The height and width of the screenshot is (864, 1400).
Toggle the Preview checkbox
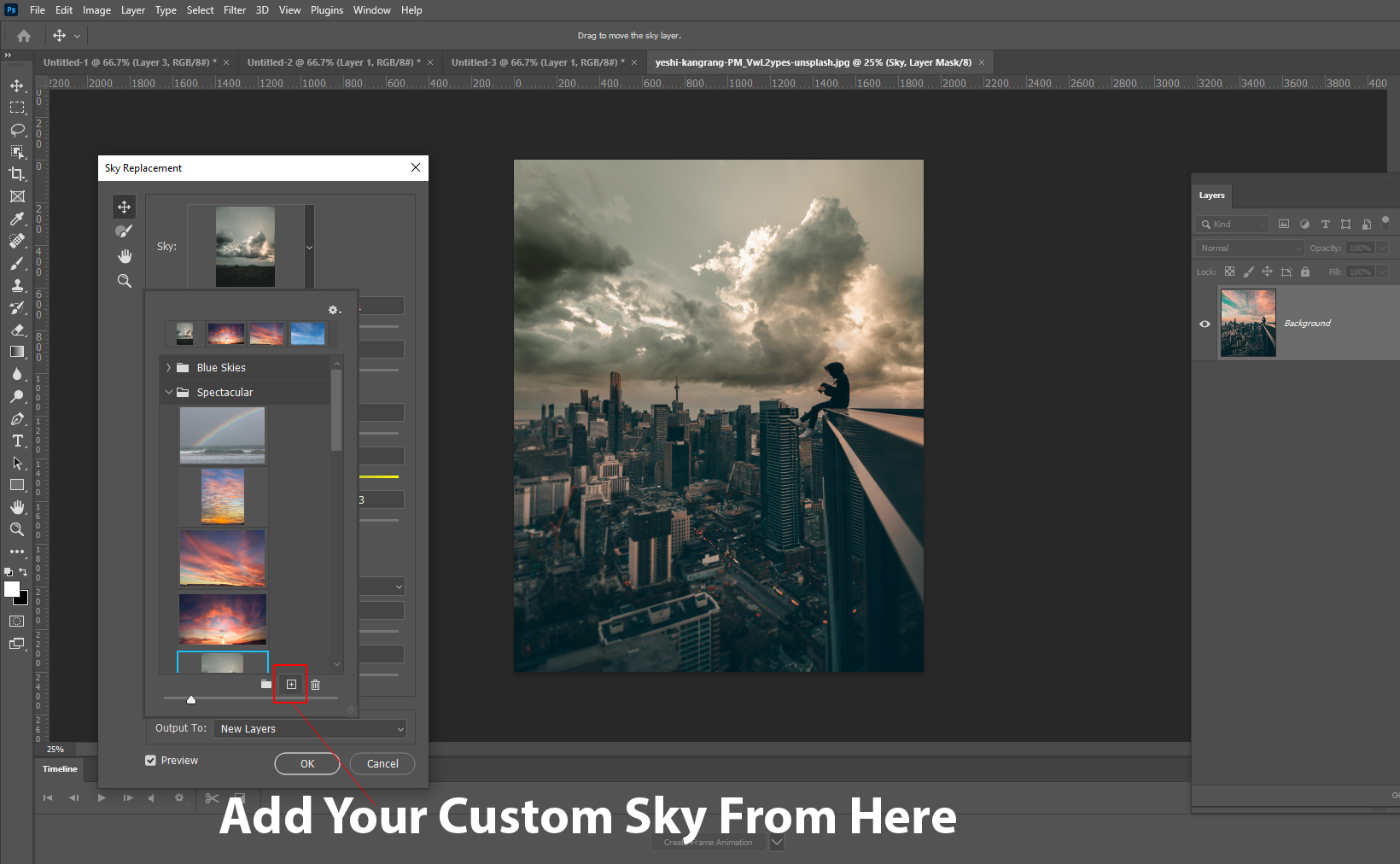[151, 761]
